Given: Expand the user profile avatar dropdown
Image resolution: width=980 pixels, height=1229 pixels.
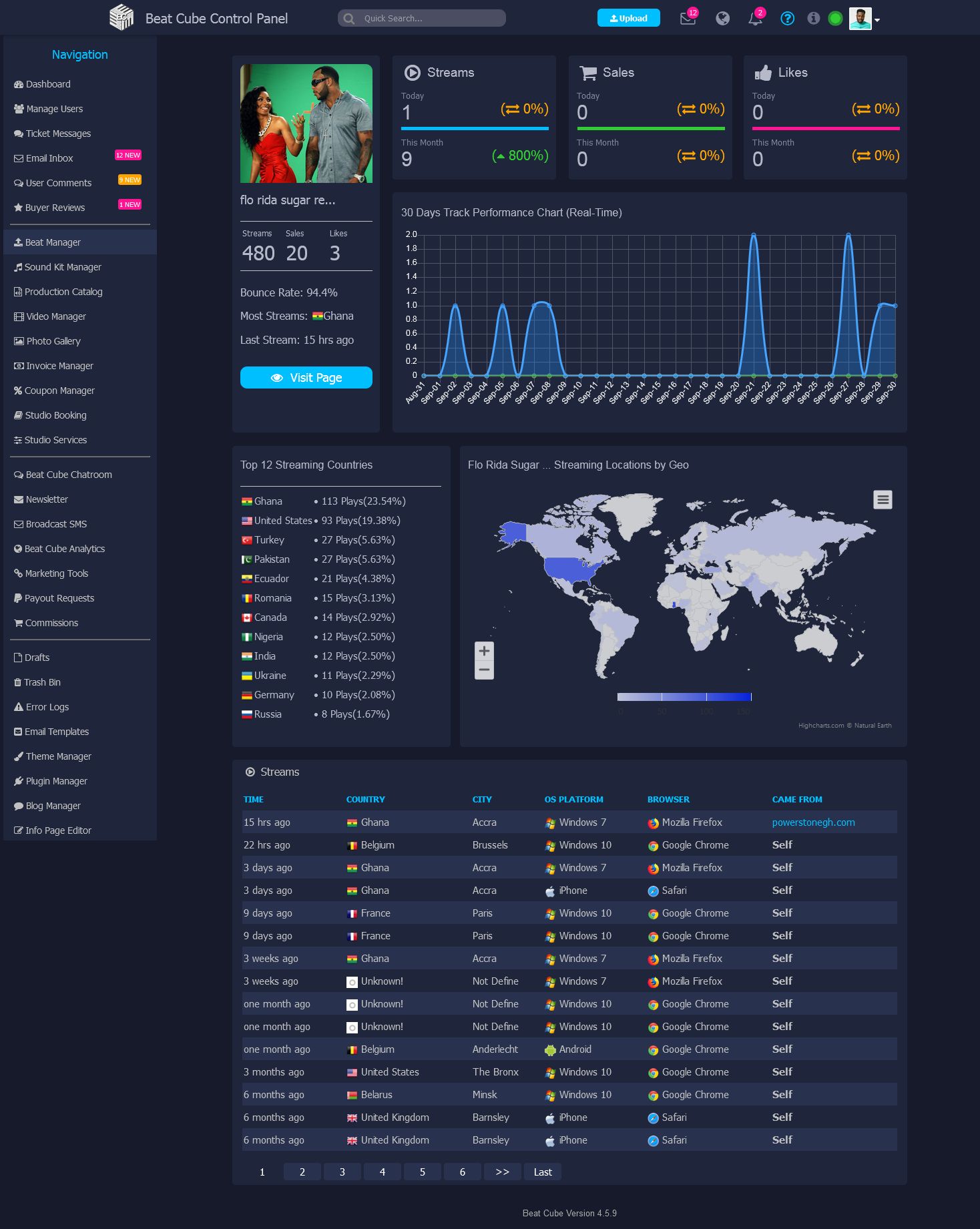Looking at the screenshot, I should (865, 19).
